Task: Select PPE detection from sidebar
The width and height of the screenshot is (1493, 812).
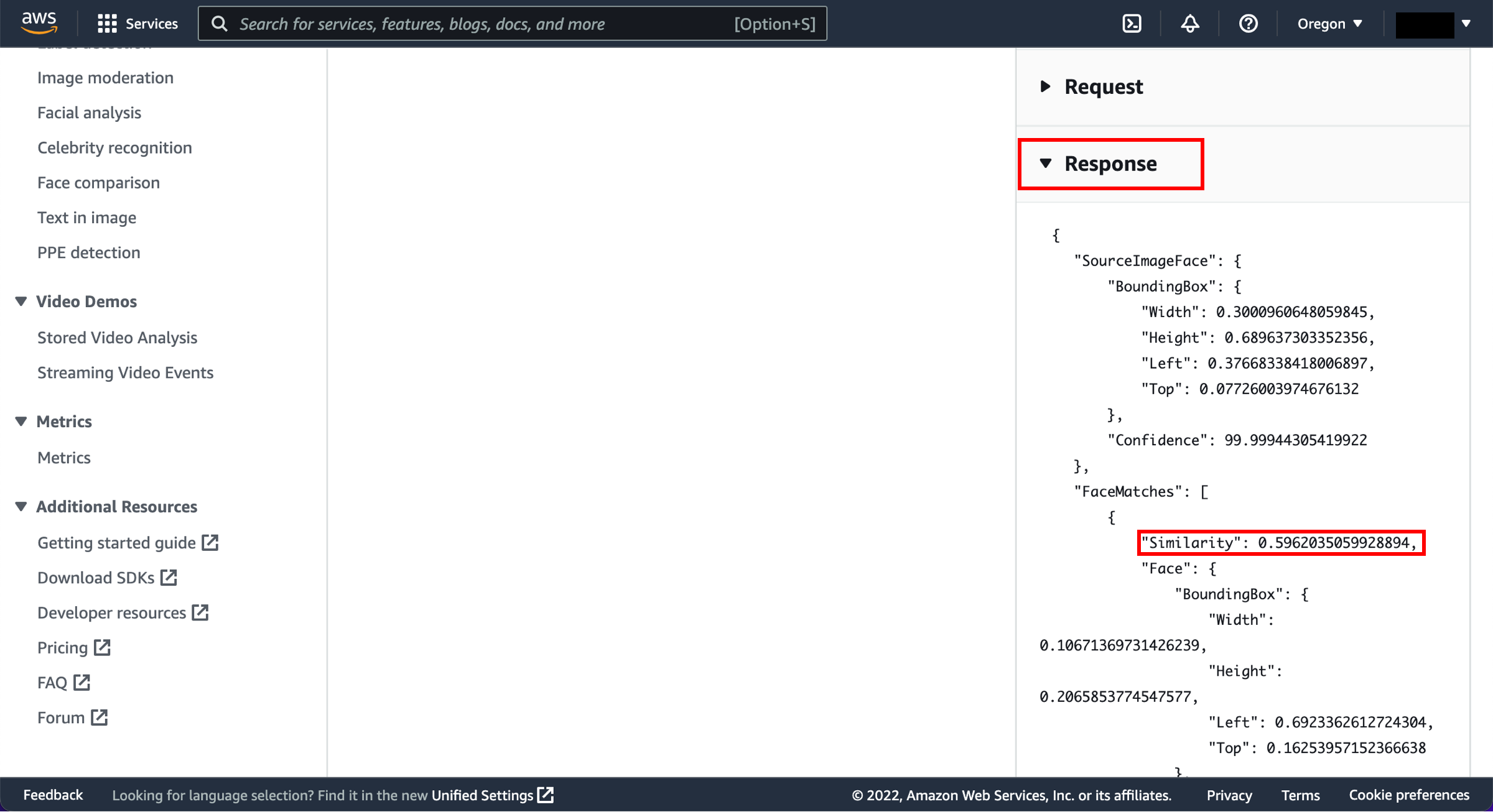Action: pos(88,252)
